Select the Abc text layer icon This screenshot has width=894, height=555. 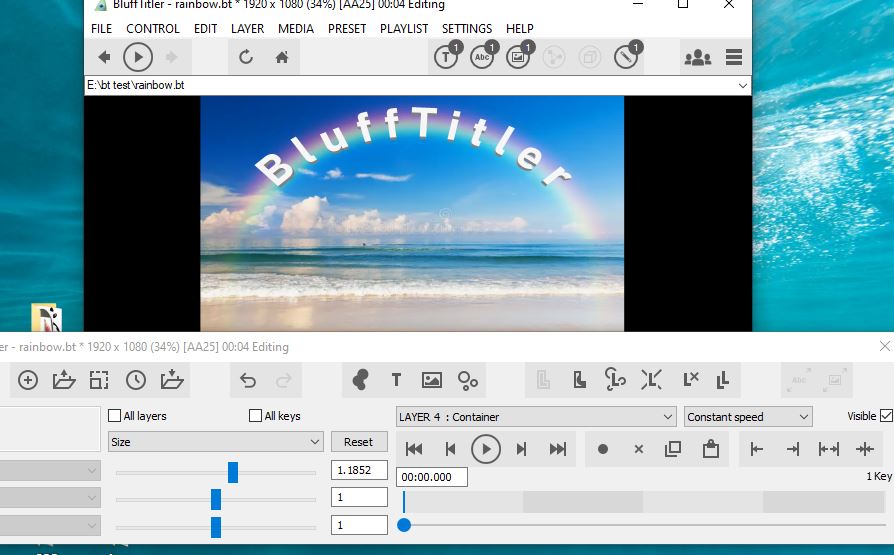tap(482, 57)
